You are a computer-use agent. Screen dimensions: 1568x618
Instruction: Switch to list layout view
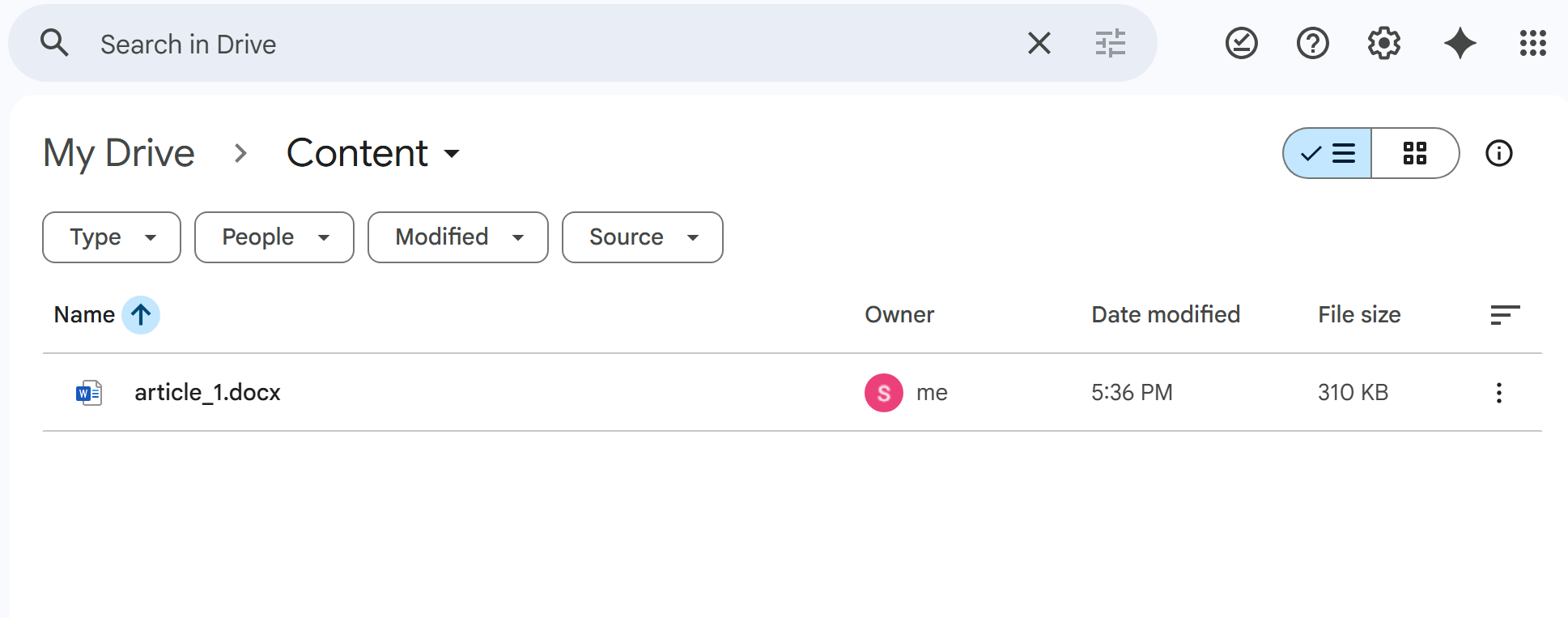tap(1328, 153)
